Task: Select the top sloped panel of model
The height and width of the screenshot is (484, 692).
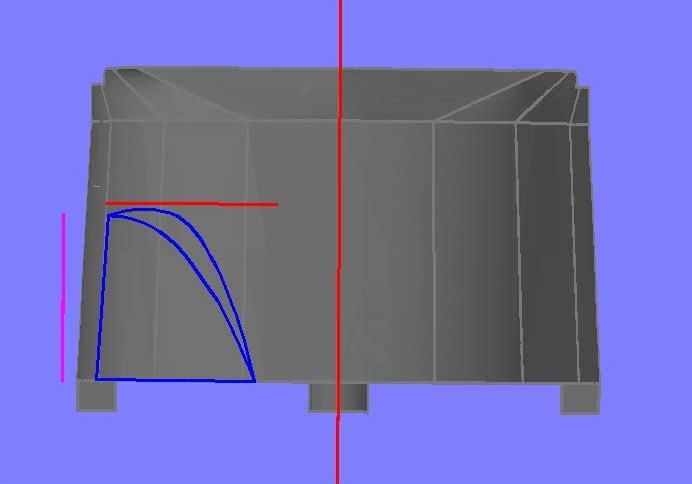Action: (x=340, y=95)
